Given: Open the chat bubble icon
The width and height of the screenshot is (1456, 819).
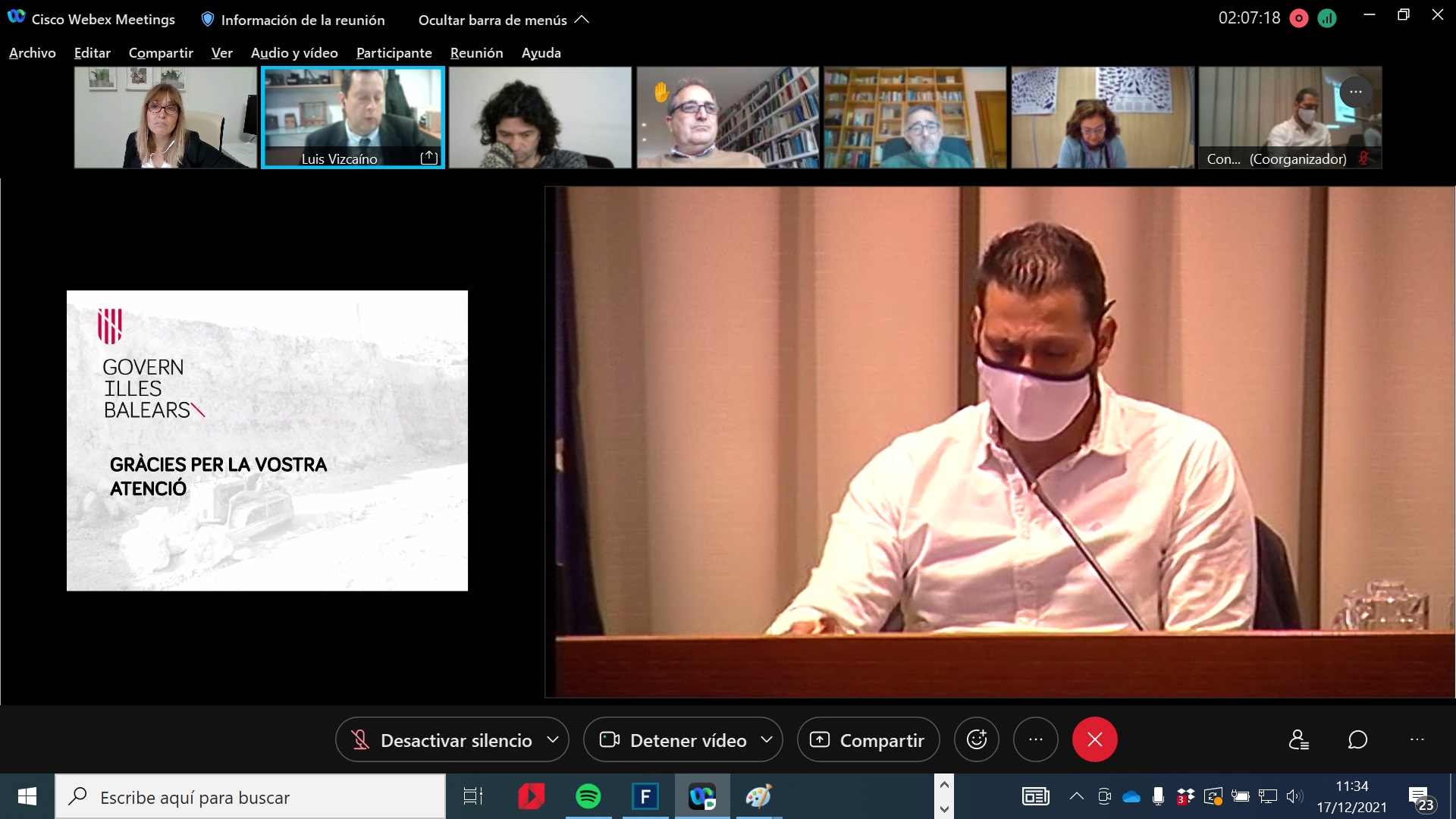Looking at the screenshot, I should coord(1357,739).
